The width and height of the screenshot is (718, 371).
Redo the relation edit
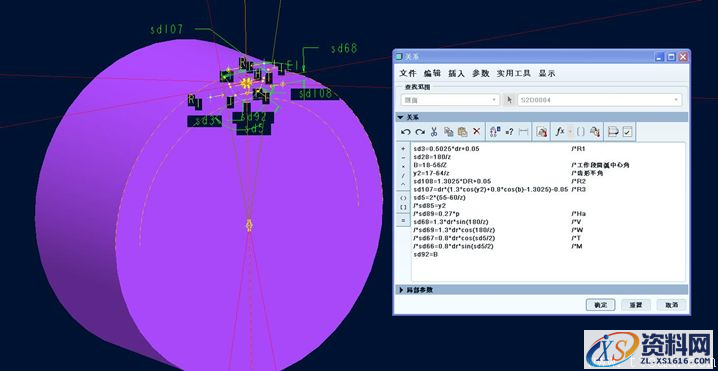pos(419,132)
